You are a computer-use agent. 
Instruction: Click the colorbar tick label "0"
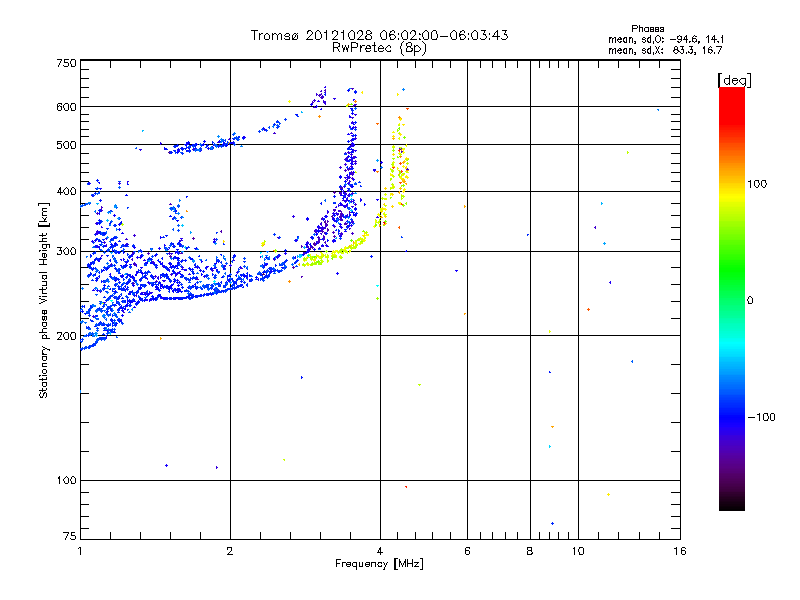click(x=750, y=301)
